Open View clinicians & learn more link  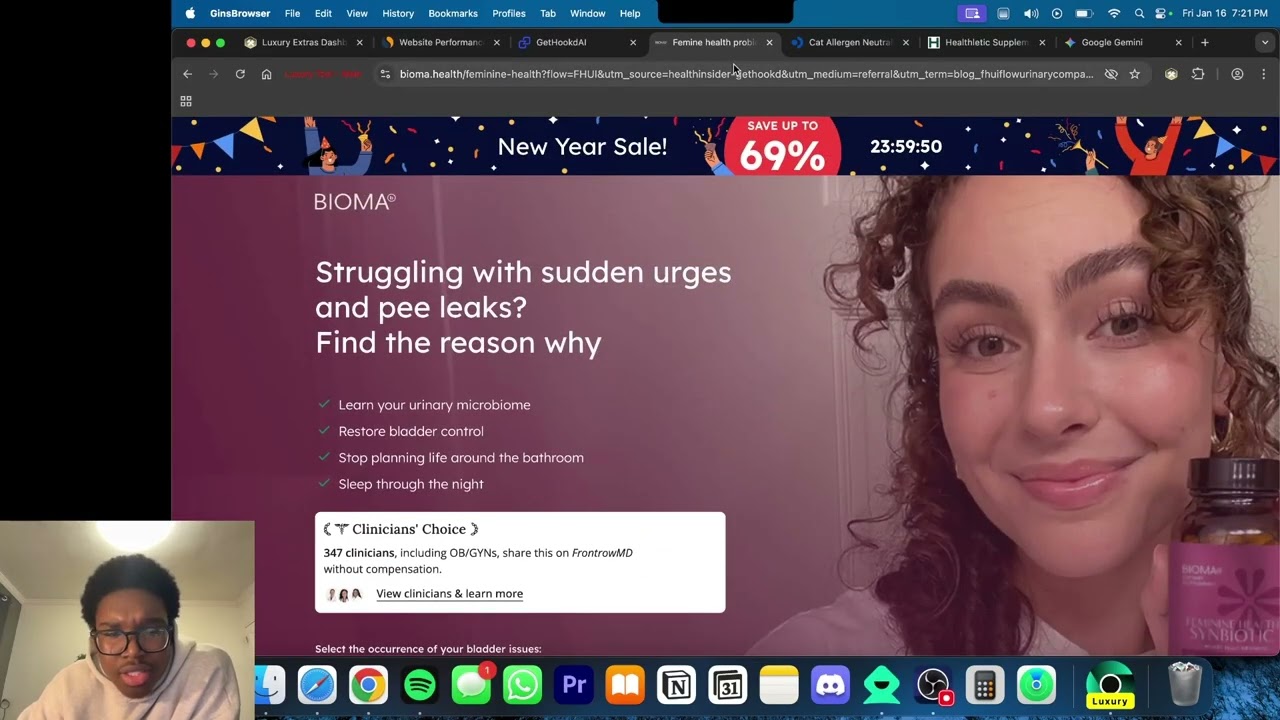pyautogui.click(x=449, y=594)
